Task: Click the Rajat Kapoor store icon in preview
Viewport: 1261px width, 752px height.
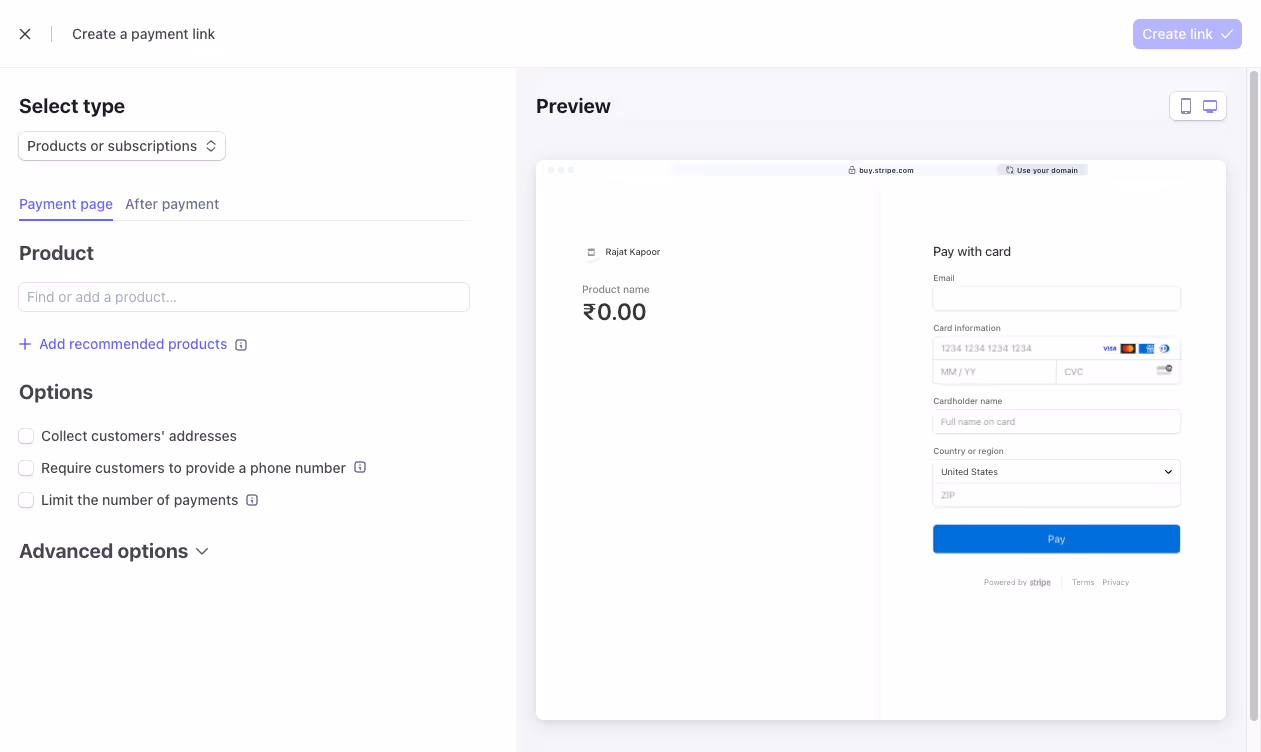Action: tap(590, 252)
